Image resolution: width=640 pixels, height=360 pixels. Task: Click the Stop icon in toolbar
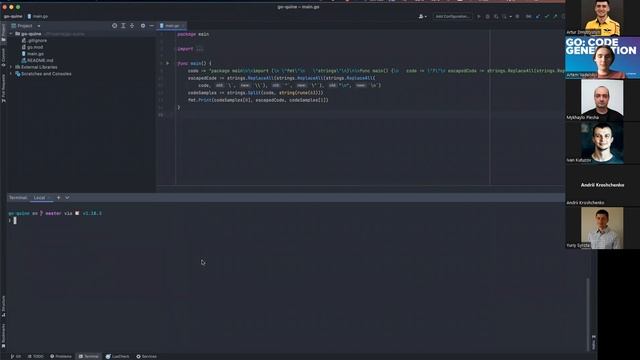click(x=517, y=16)
